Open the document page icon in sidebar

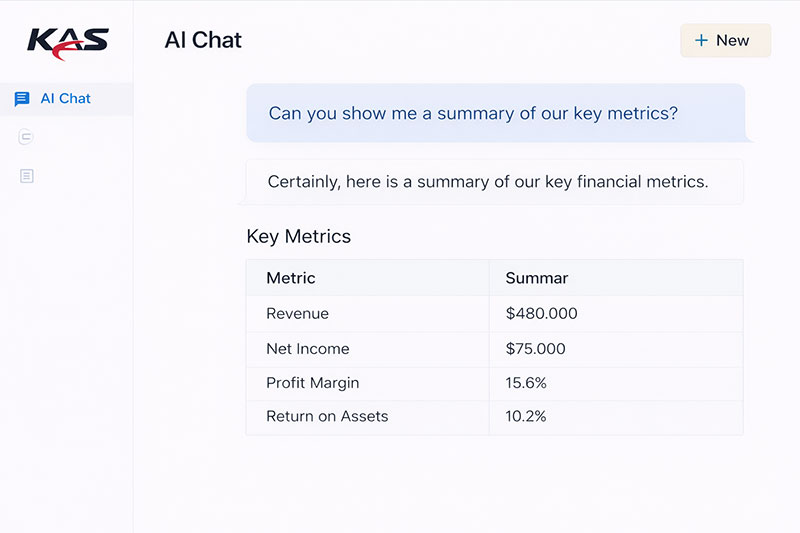click(x=26, y=176)
